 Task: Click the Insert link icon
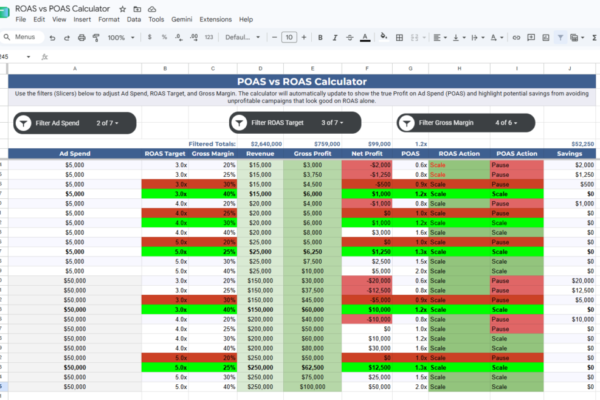[x=516, y=38]
